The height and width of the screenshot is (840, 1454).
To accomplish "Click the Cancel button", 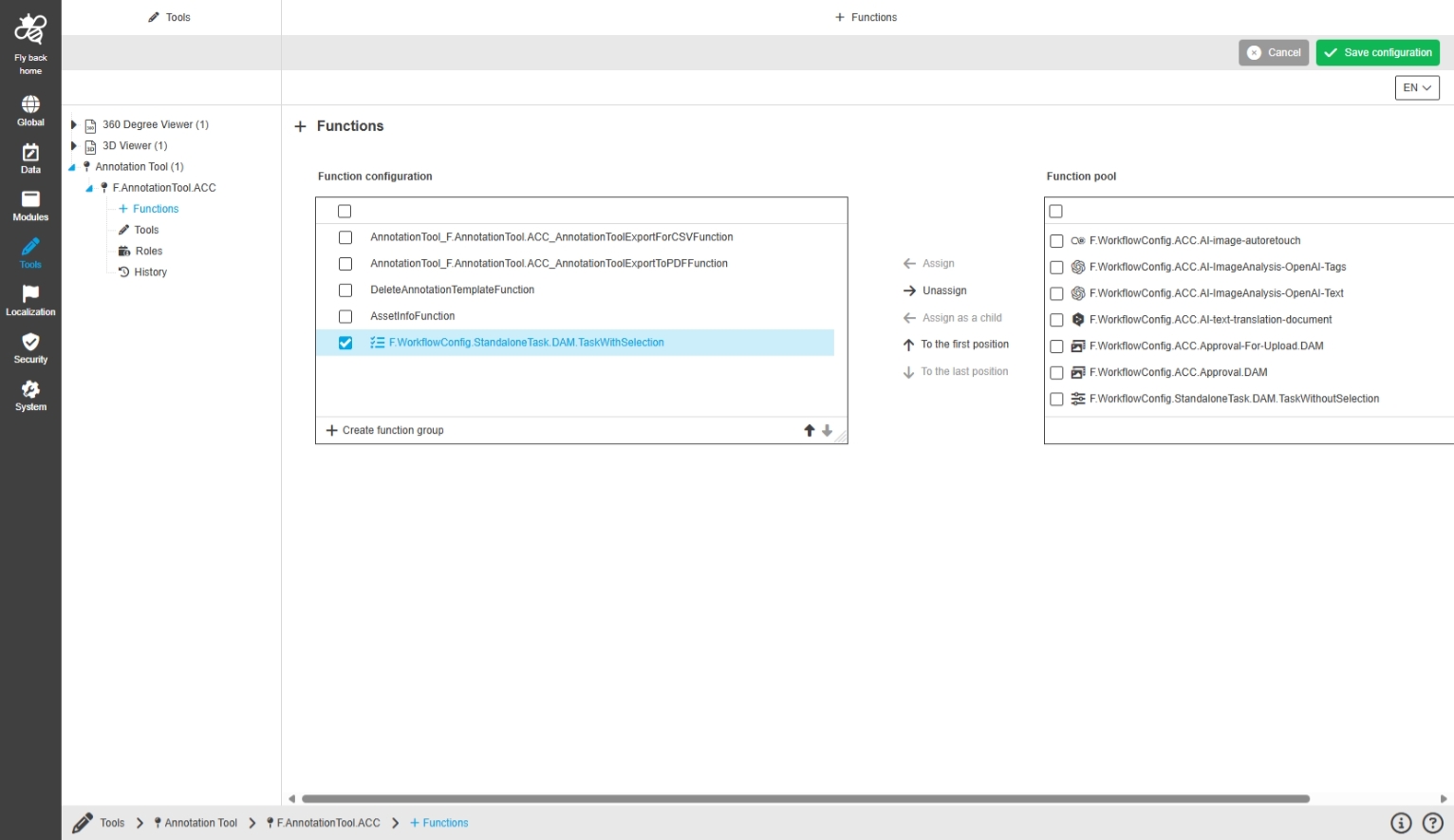I will click(x=1274, y=52).
